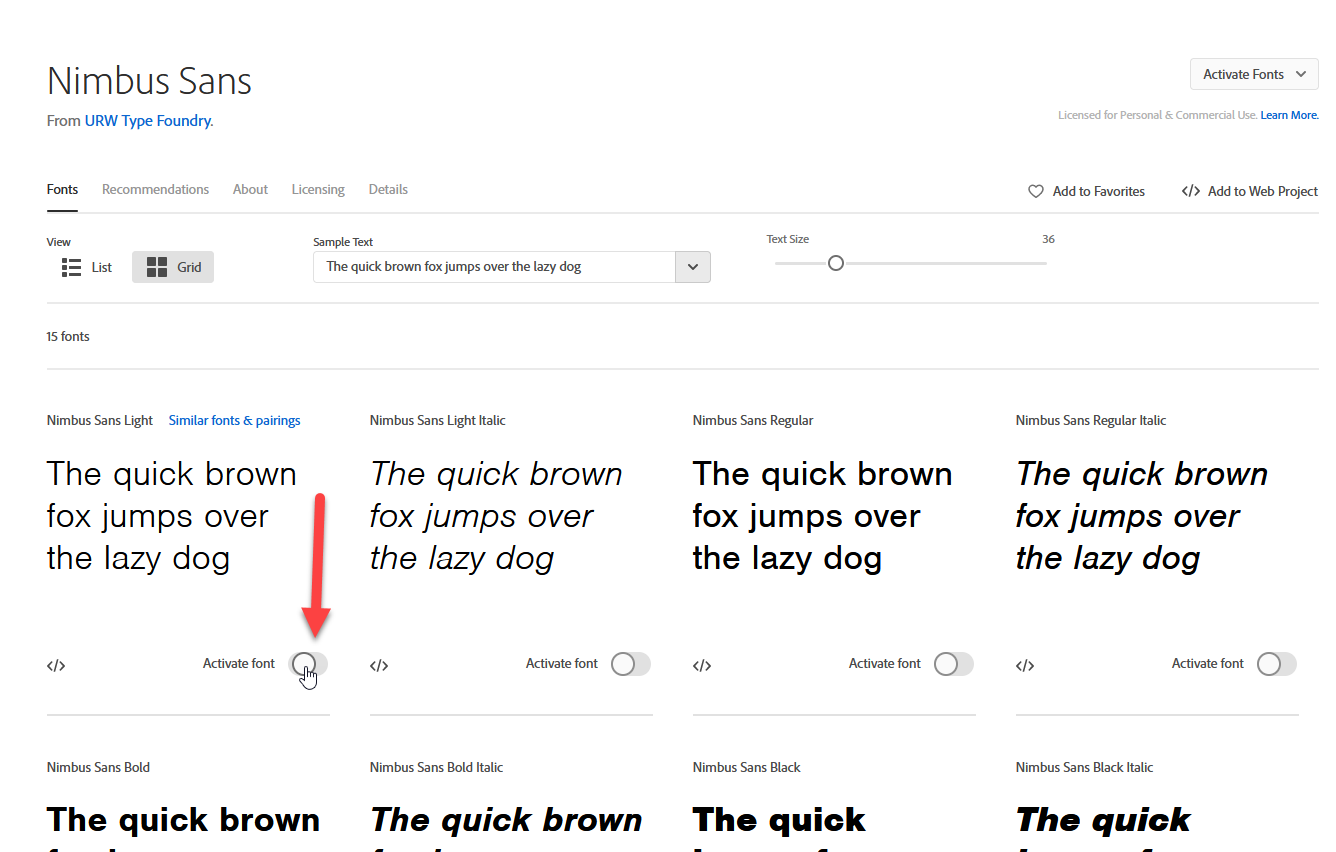This screenshot has height=852, width=1336.
Task: Click the Nimbus Sans Black Italic font name
Action: click(1084, 767)
